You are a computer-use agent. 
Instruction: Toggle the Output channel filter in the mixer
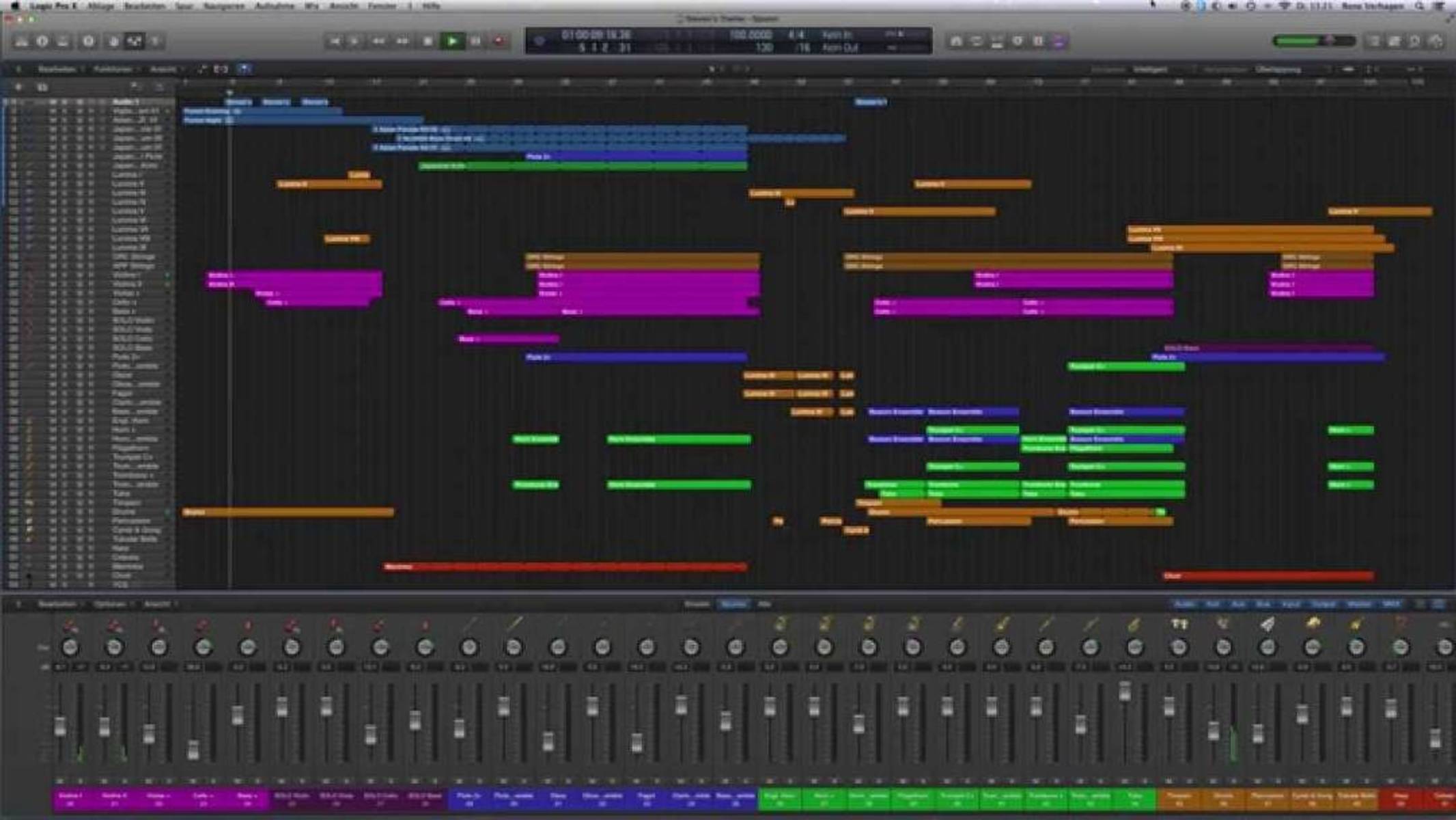coord(1323,604)
